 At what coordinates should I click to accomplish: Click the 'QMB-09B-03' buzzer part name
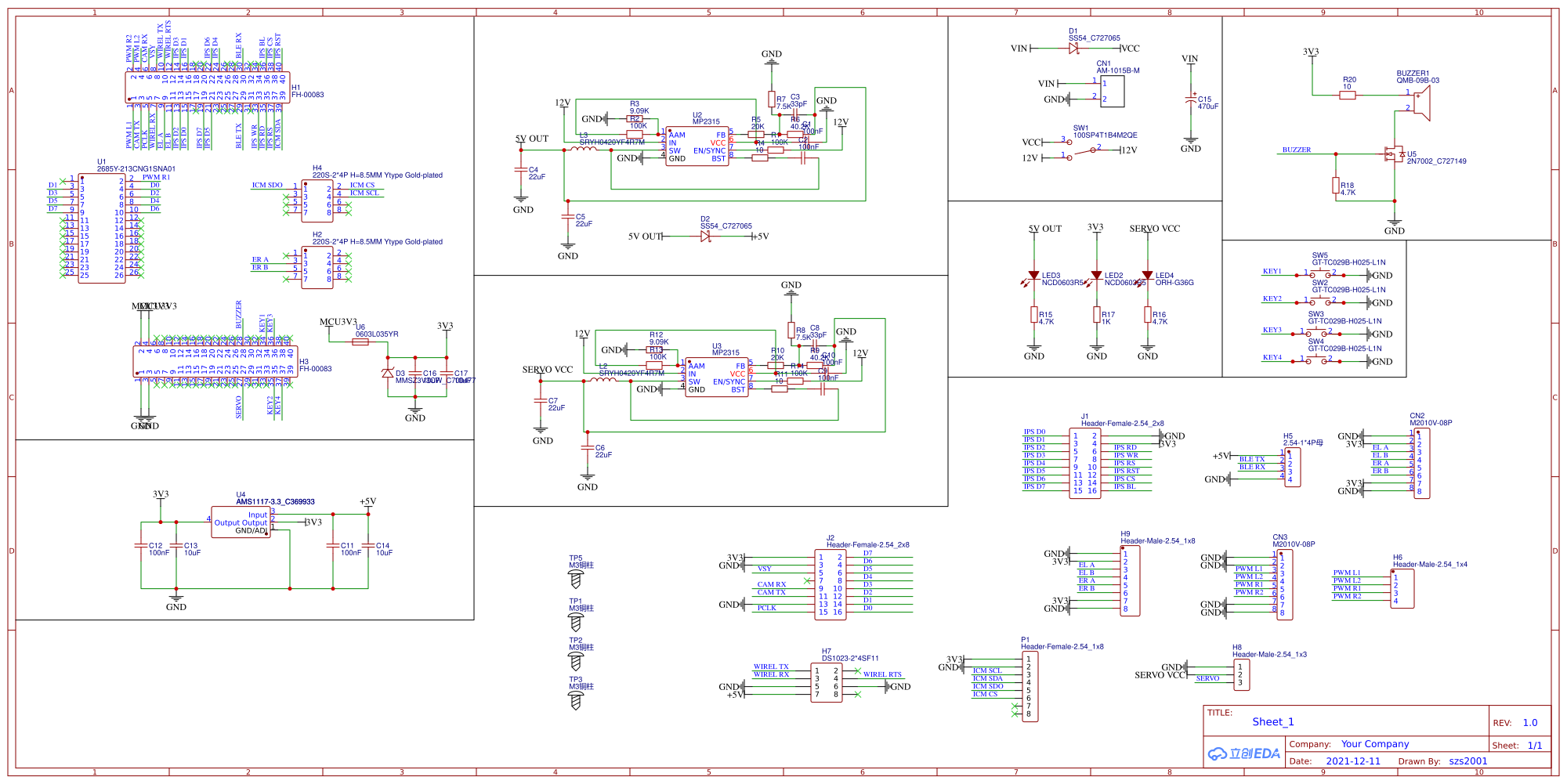point(1417,80)
